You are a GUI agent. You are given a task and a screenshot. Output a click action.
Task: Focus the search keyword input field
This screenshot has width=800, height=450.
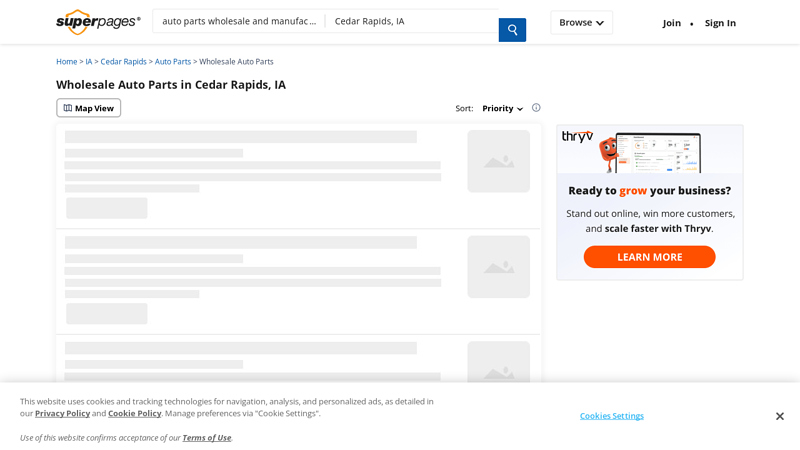[x=239, y=21]
